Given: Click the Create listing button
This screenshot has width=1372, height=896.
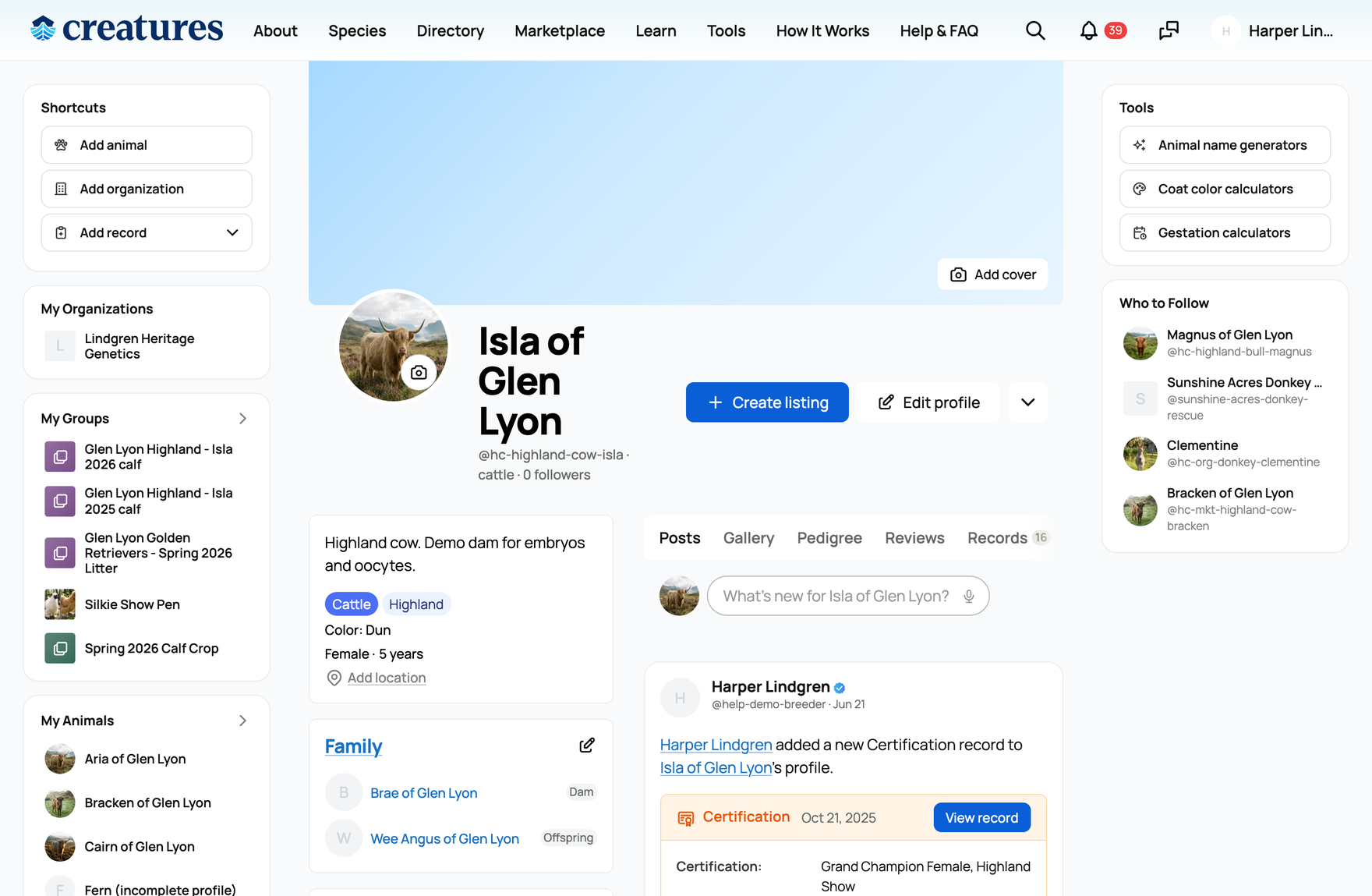Looking at the screenshot, I should click(767, 402).
